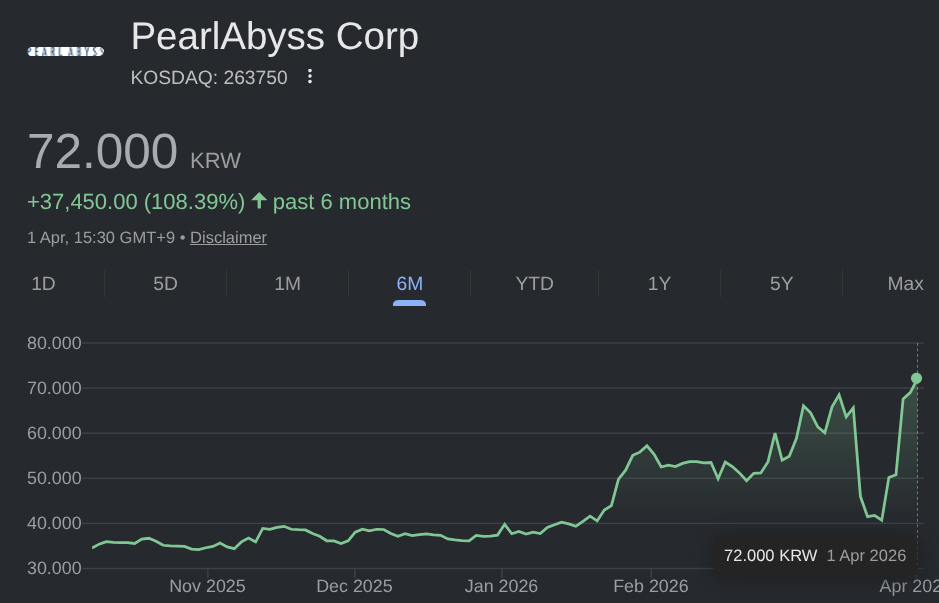Click the past 6 months text
939x603 pixels.
tap(341, 202)
